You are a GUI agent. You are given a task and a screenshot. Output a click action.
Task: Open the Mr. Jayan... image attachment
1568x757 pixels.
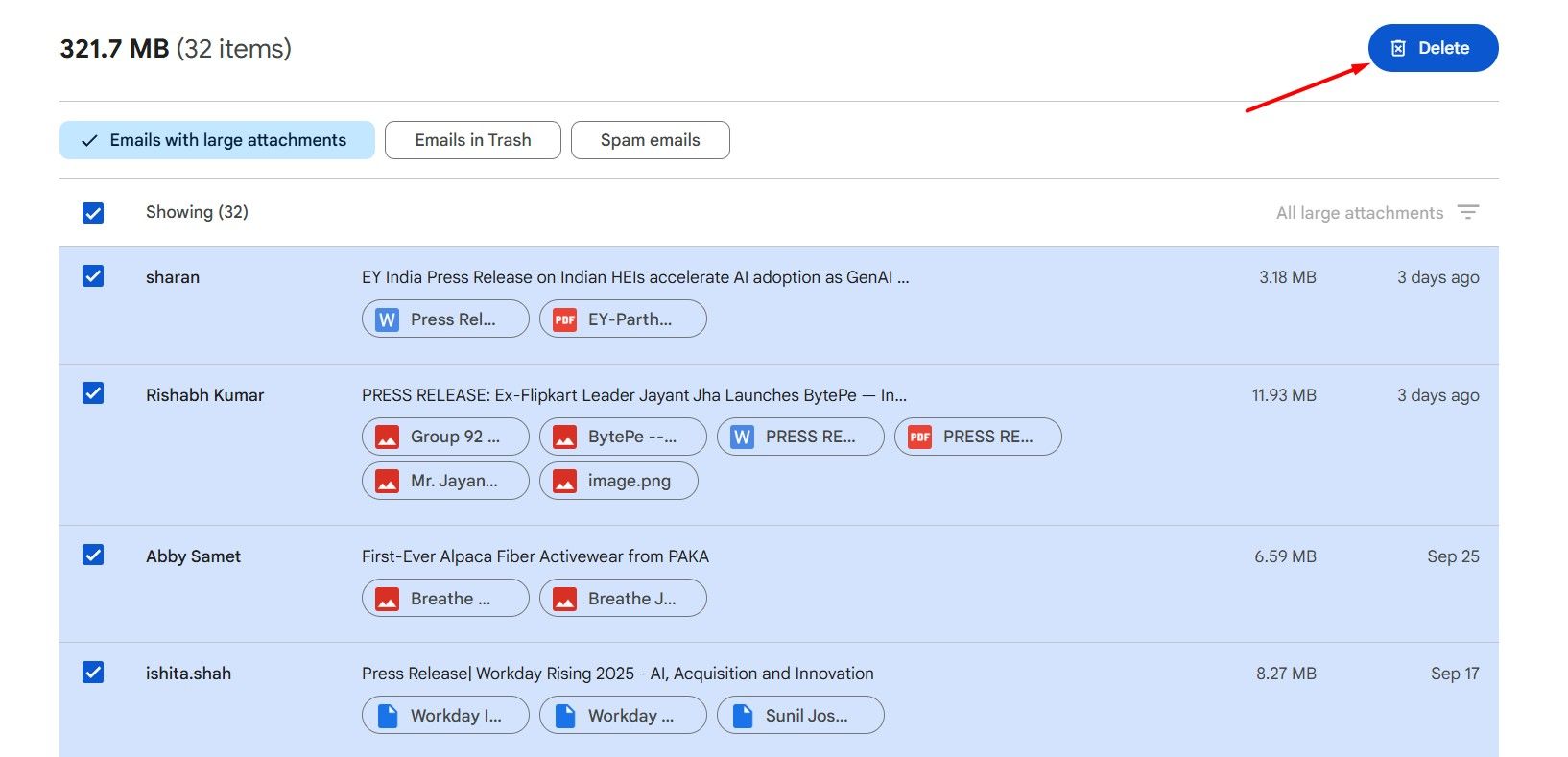tap(445, 481)
